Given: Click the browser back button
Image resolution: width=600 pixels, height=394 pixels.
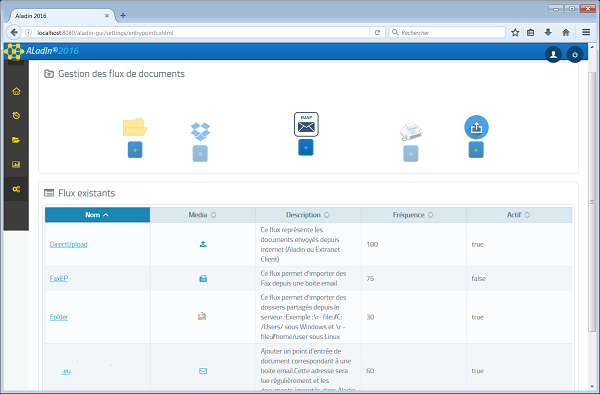Looking at the screenshot, I should point(14,33).
